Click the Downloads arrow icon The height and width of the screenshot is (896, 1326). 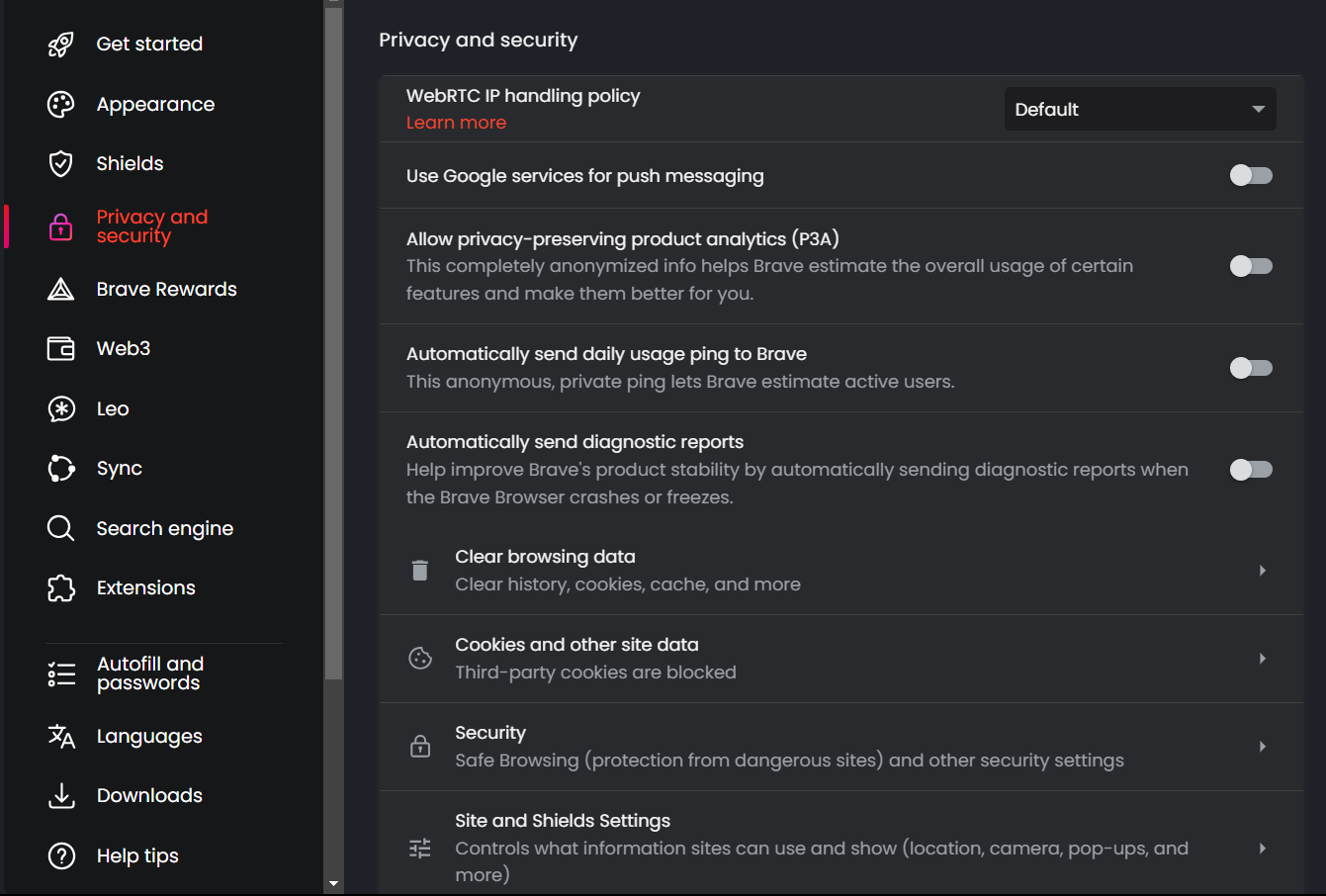(61, 796)
